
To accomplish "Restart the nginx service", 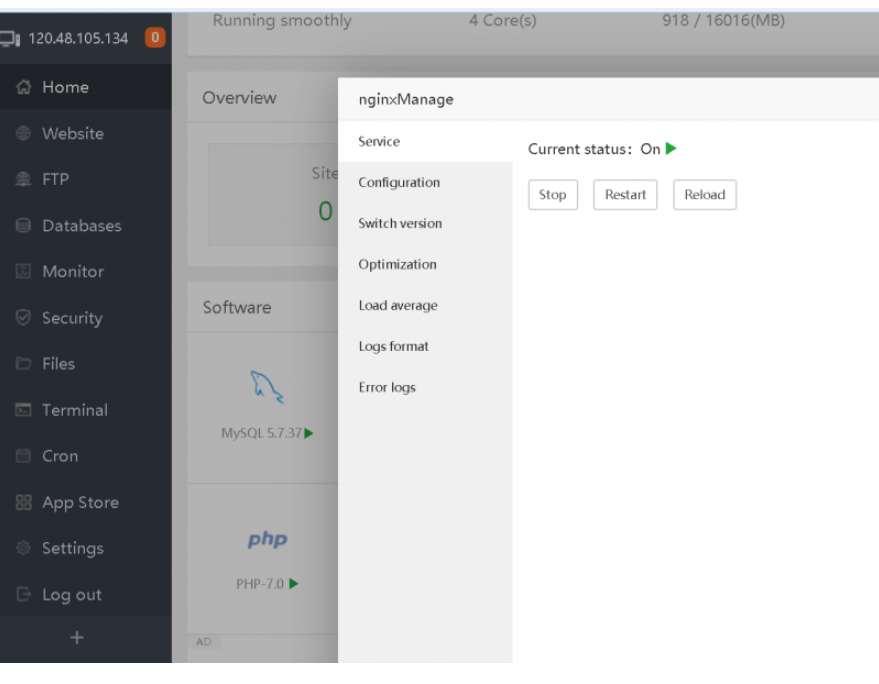I will pos(625,195).
